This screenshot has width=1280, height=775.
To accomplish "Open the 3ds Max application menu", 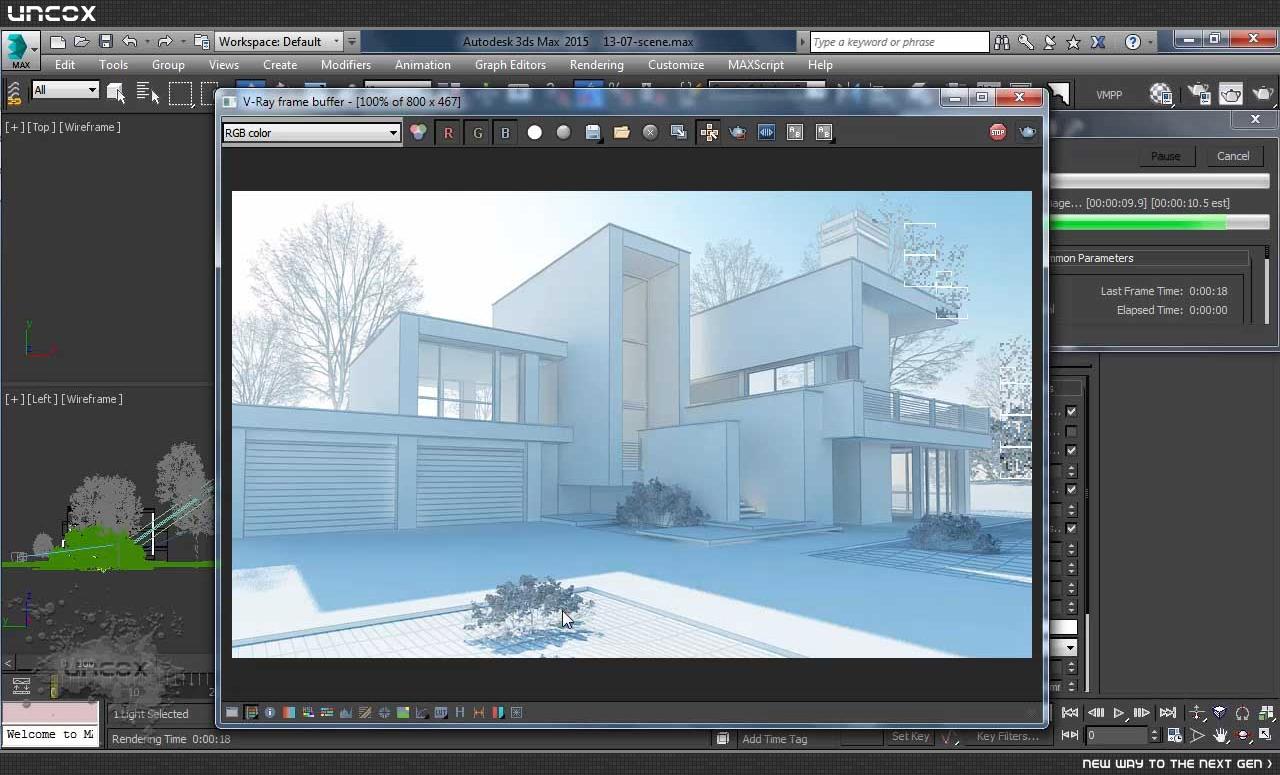I will pos(19,50).
